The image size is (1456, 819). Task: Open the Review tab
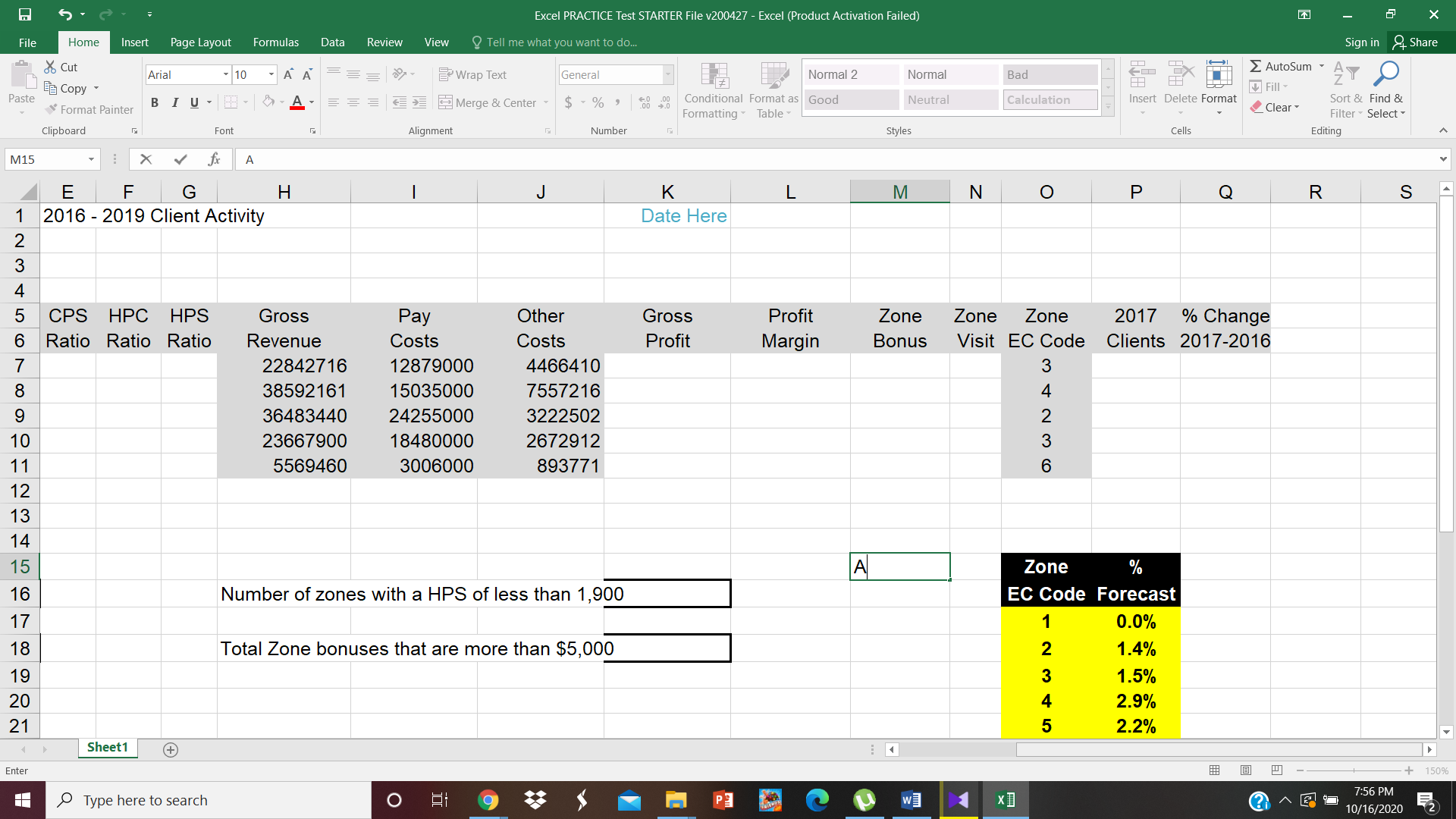point(384,42)
